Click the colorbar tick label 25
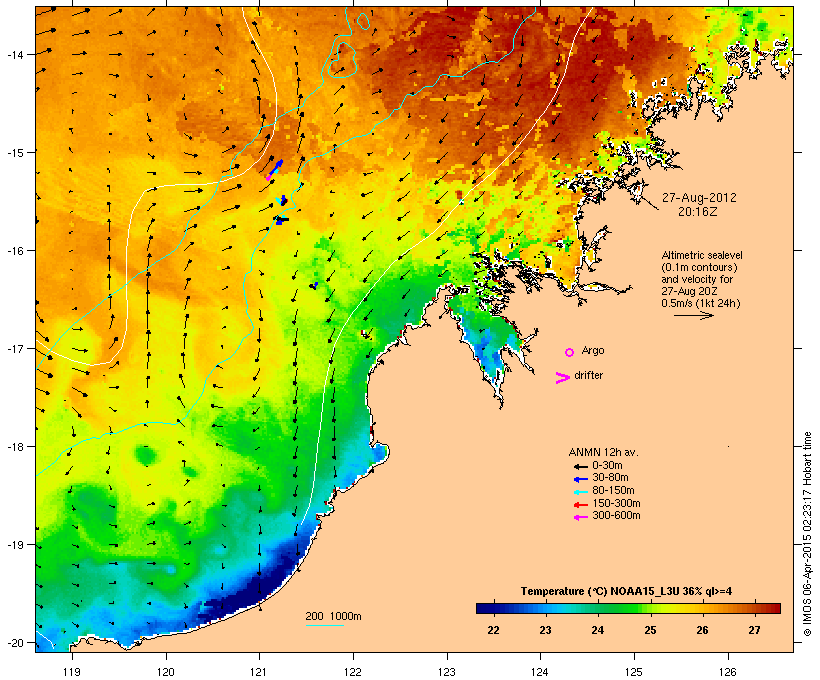The height and width of the screenshot is (680, 820). point(650,630)
